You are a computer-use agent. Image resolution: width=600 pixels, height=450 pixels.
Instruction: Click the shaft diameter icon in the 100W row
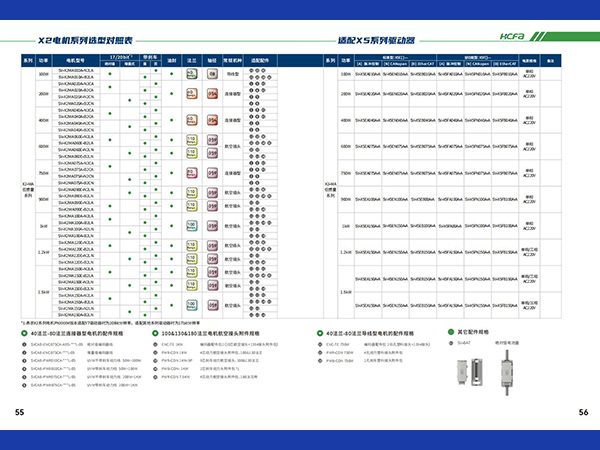tap(212, 74)
